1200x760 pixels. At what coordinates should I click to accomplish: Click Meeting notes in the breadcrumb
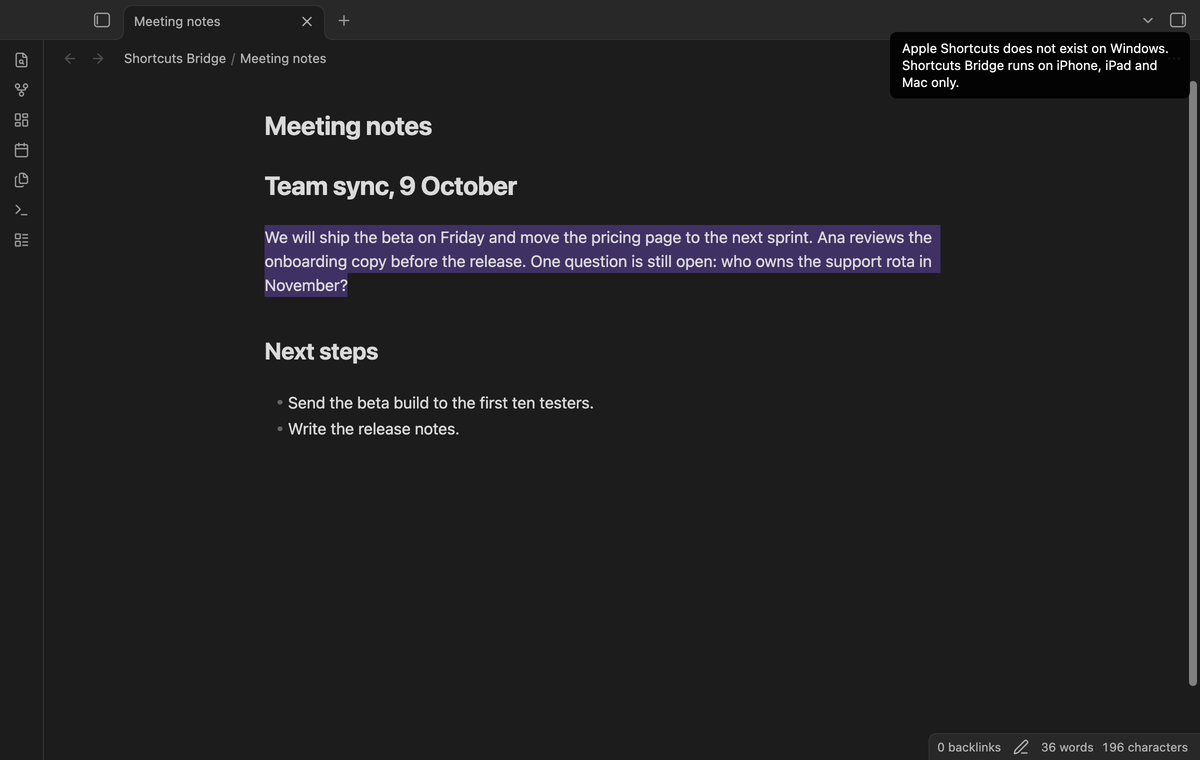pos(283,58)
